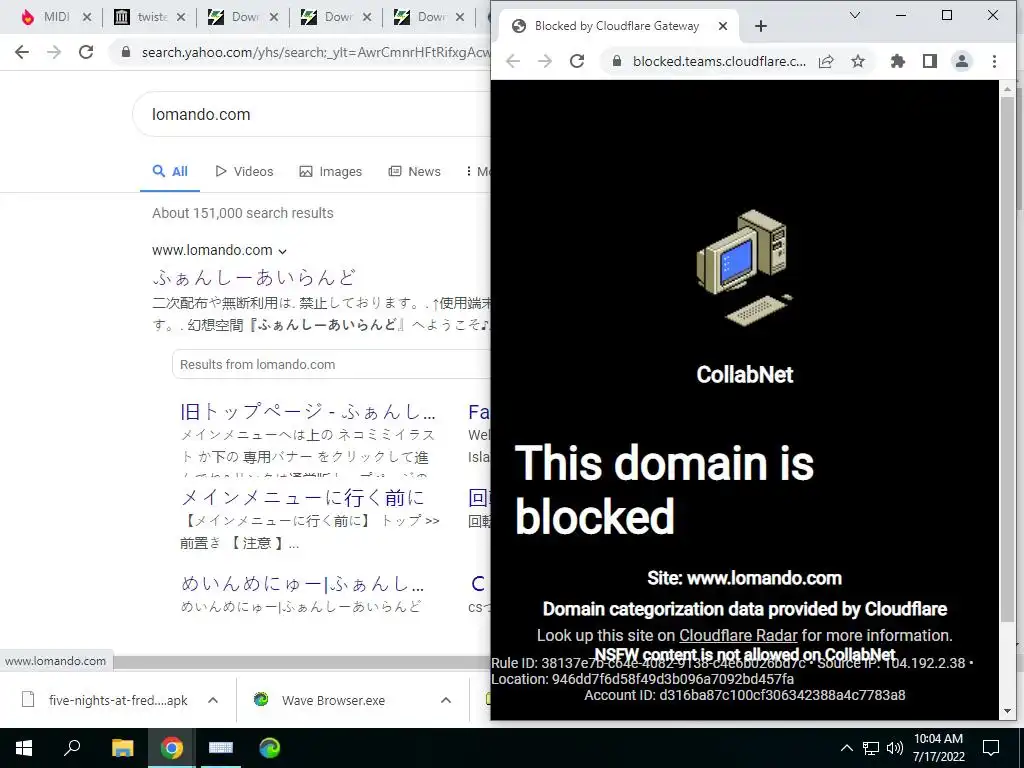Click the Results from lomando.com search field
This screenshot has height=768, width=1024.
click(332, 364)
